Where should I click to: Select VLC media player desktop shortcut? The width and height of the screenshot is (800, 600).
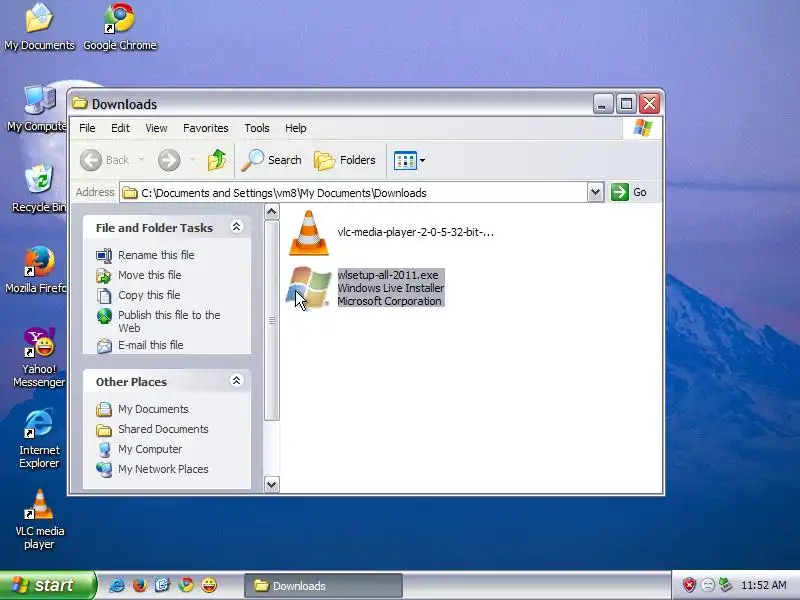[39, 519]
